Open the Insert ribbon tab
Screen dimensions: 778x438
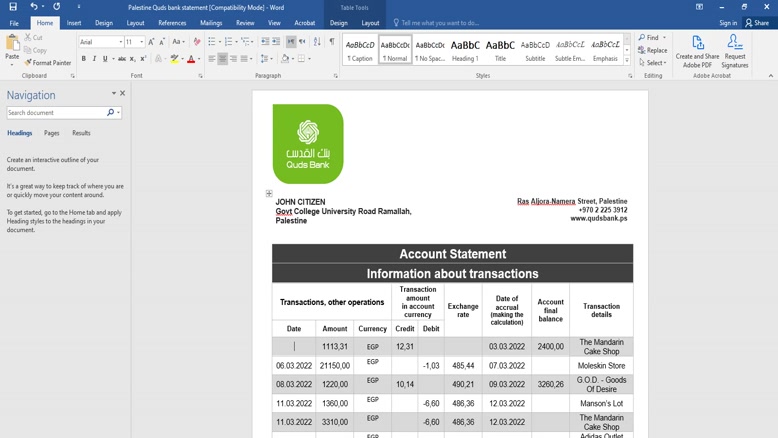pyautogui.click(x=74, y=23)
